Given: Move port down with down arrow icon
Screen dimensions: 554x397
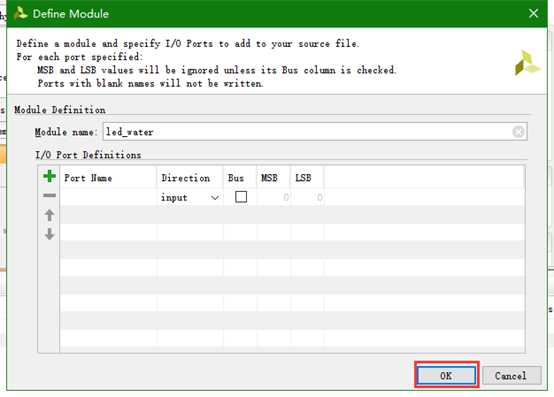Looking at the screenshot, I should 49,234.
